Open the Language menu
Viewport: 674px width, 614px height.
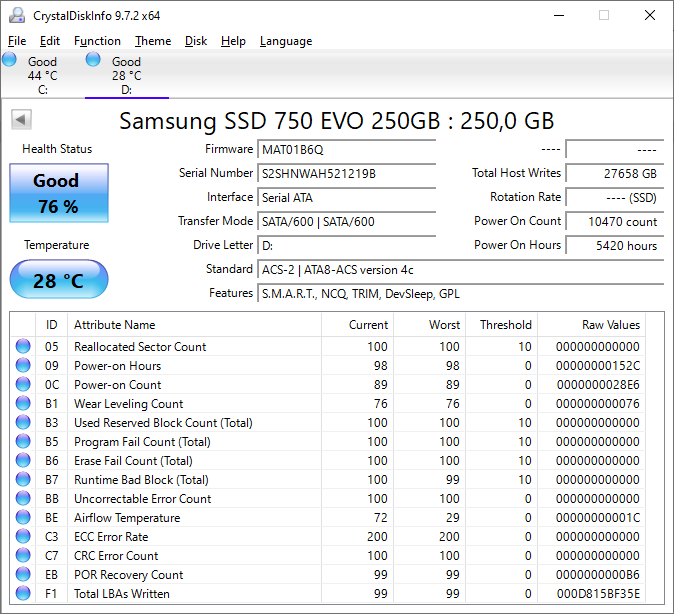(x=286, y=41)
